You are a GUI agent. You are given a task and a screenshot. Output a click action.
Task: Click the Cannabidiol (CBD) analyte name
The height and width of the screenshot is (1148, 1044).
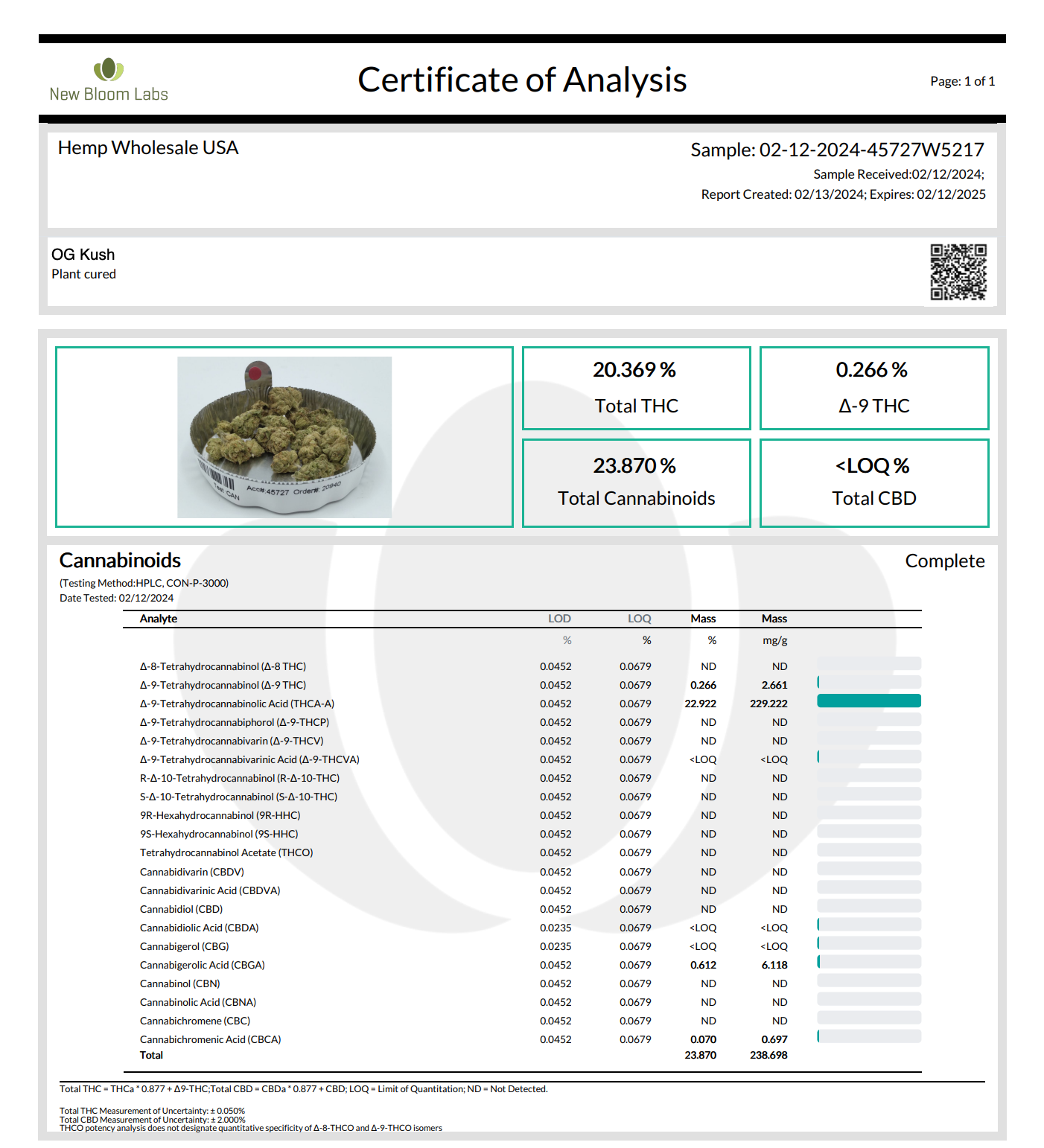pyautogui.click(x=181, y=909)
